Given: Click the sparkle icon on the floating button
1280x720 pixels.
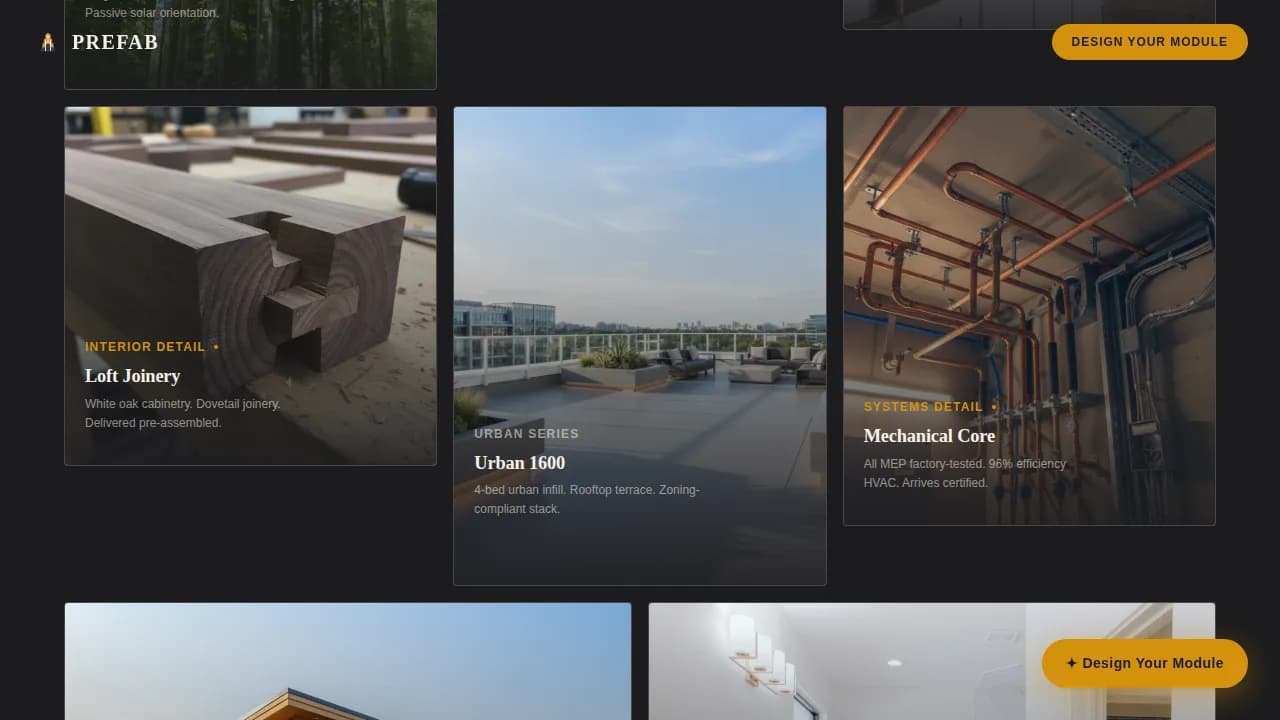Looking at the screenshot, I should 1072,663.
